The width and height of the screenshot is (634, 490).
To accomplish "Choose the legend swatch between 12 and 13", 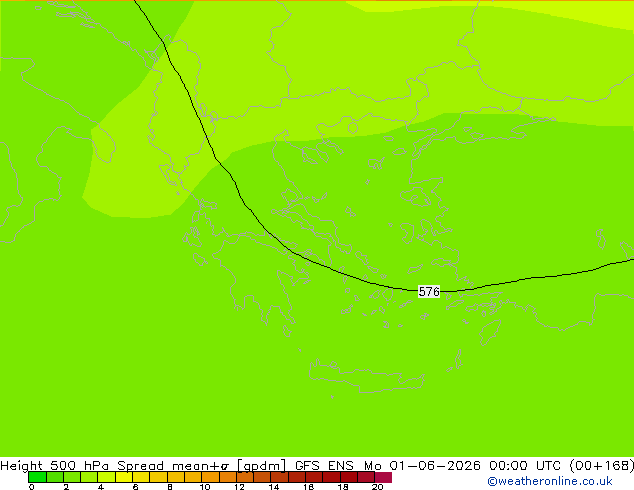I will [245, 477].
